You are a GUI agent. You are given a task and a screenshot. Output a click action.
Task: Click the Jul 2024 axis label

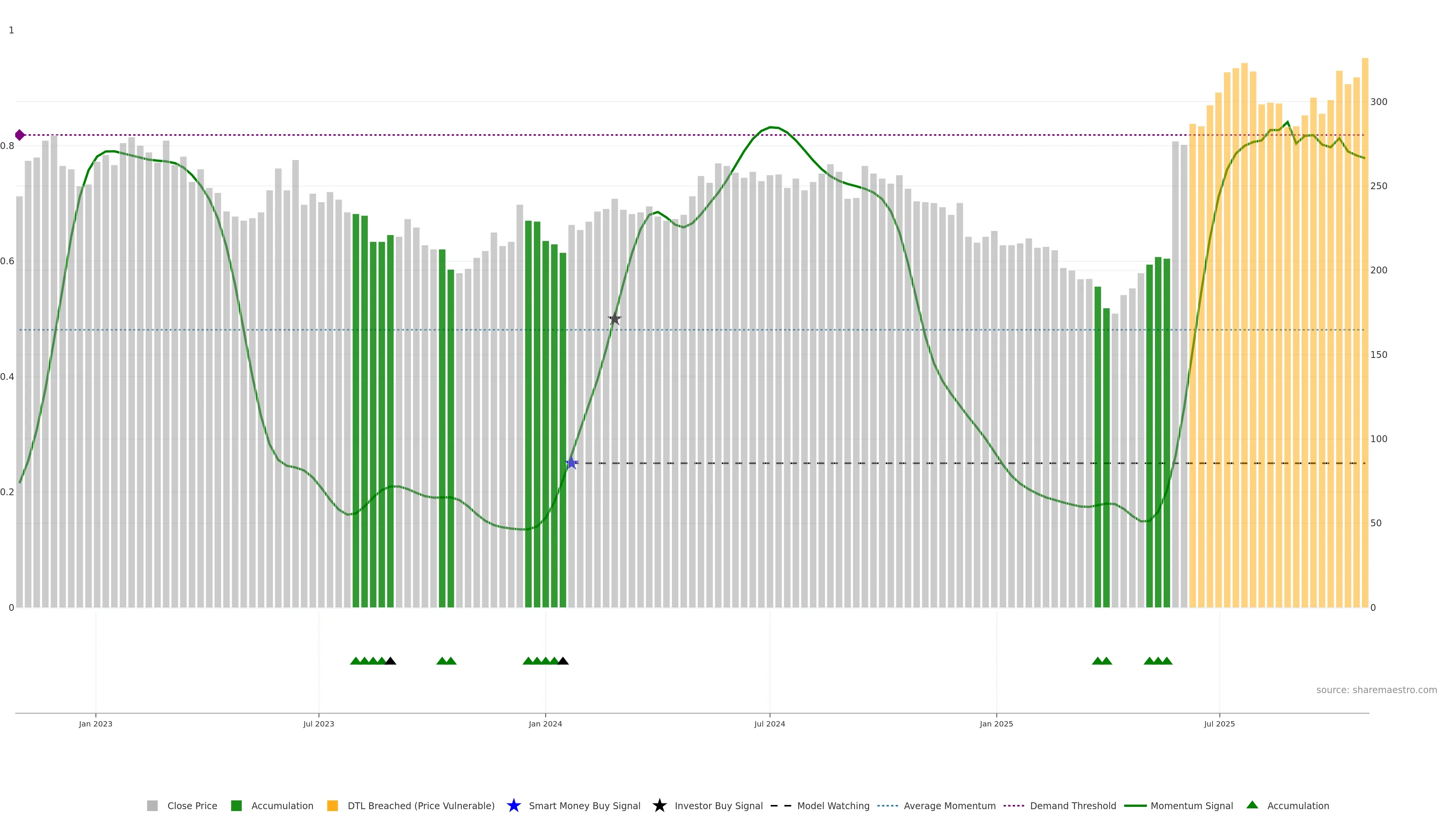[x=769, y=724]
